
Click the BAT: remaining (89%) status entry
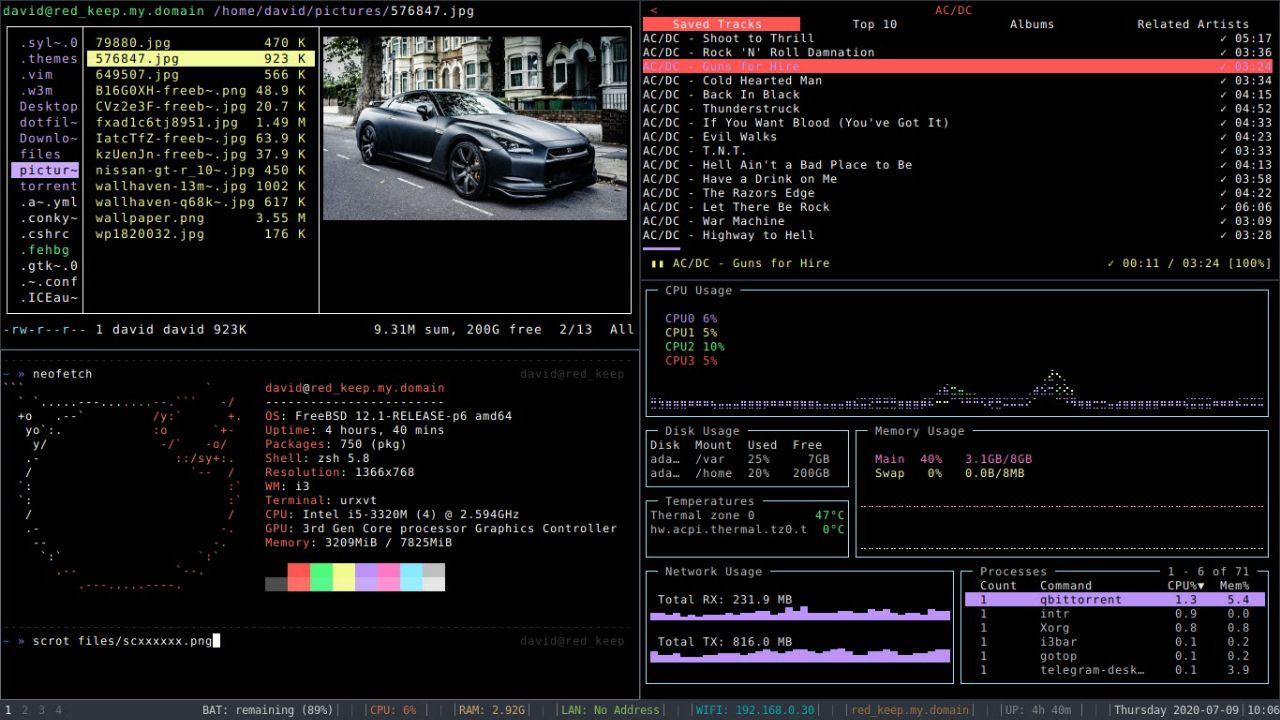point(268,710)
